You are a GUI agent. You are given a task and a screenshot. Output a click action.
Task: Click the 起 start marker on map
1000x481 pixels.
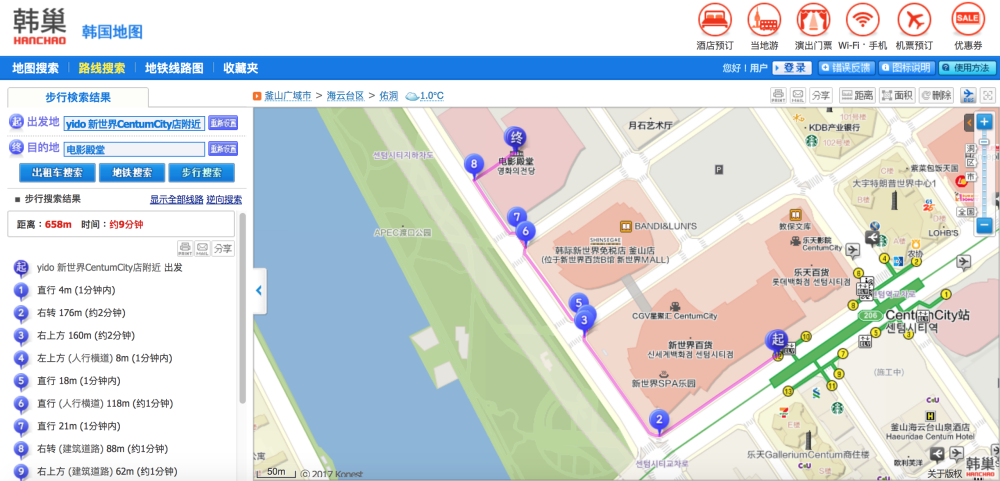pyautogui.click(x=777, y=341)
